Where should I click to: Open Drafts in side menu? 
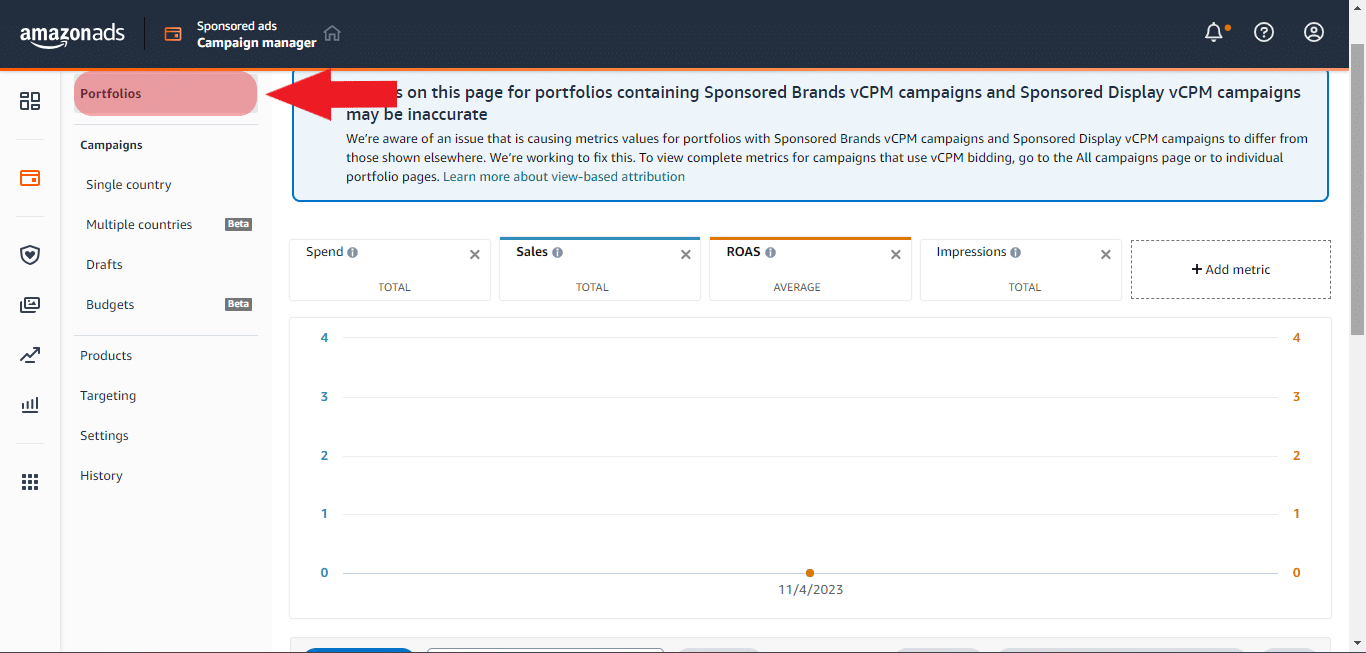[104, 265]
